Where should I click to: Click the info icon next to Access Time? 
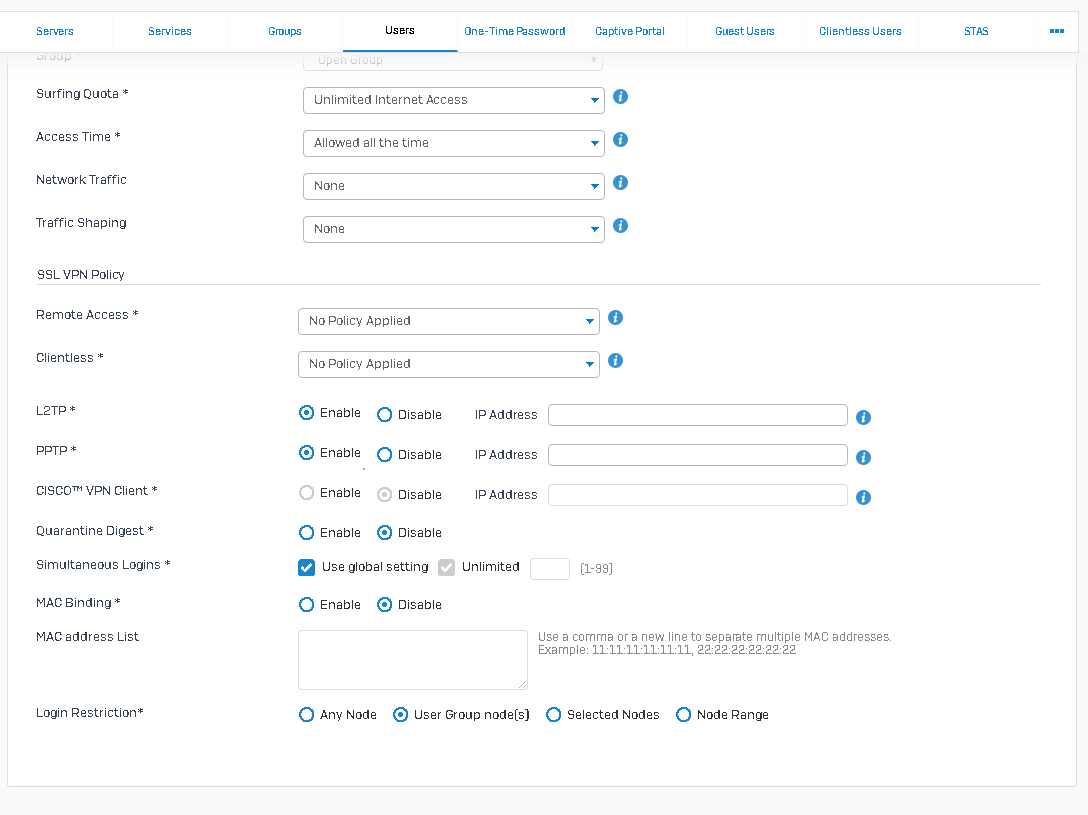619,140
